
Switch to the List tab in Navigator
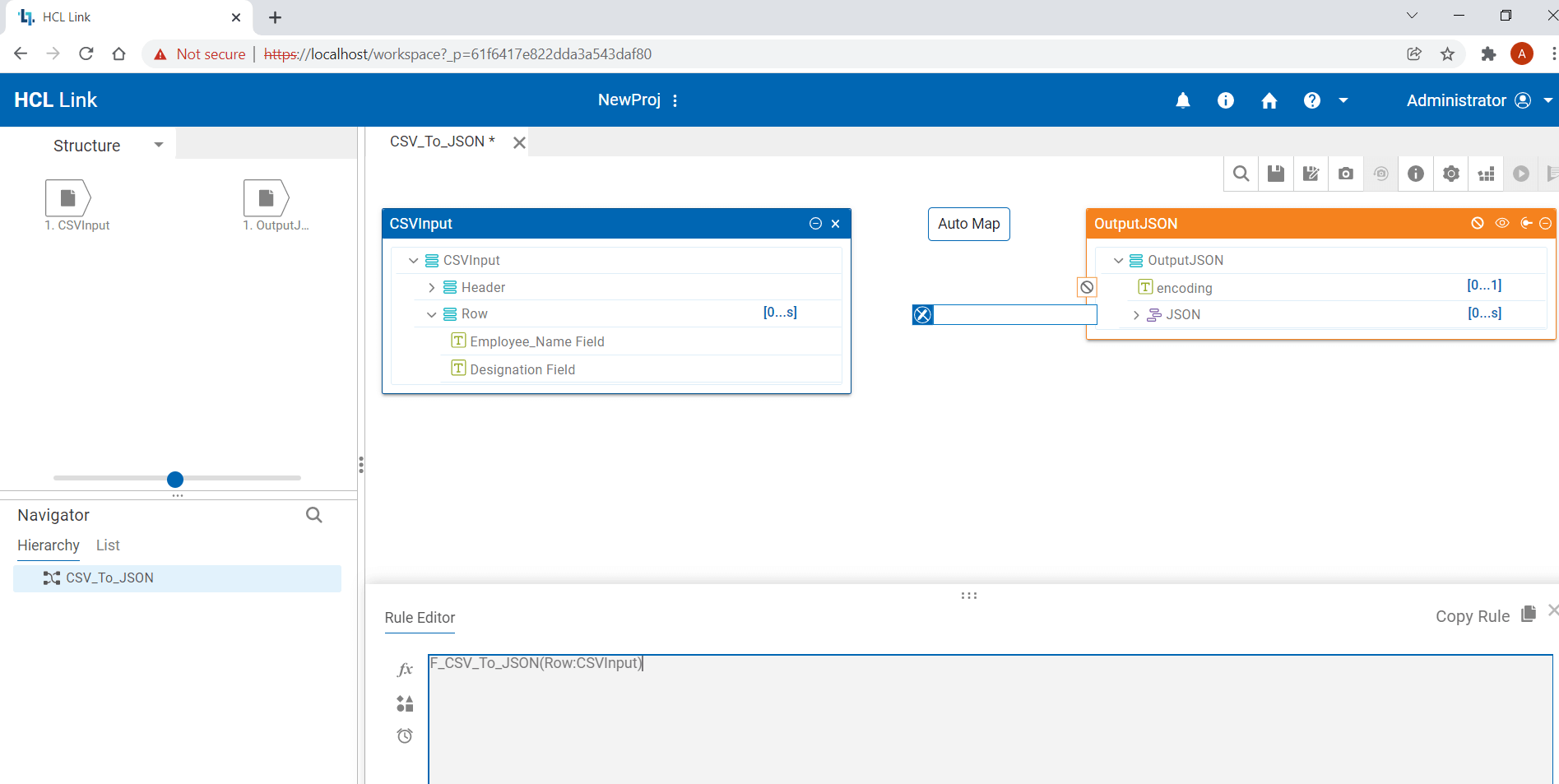(108, 545)
